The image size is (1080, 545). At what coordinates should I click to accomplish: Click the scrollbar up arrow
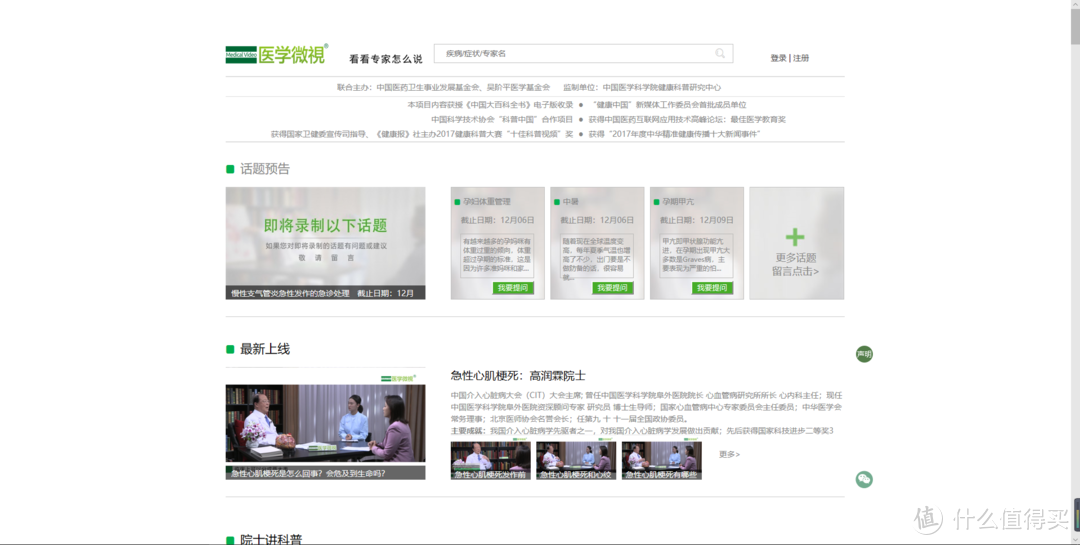1075,5
